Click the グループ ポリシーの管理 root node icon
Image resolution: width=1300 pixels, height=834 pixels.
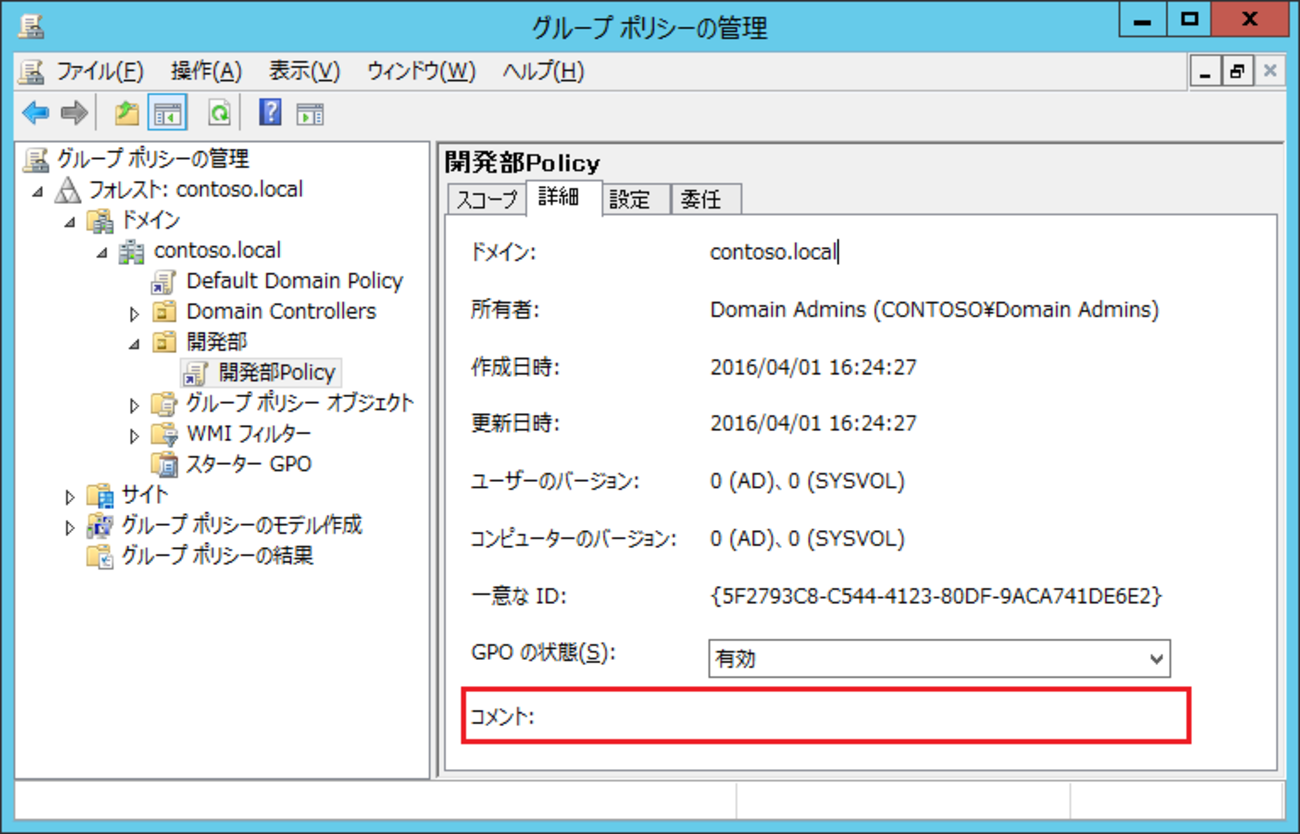[36, 159]
